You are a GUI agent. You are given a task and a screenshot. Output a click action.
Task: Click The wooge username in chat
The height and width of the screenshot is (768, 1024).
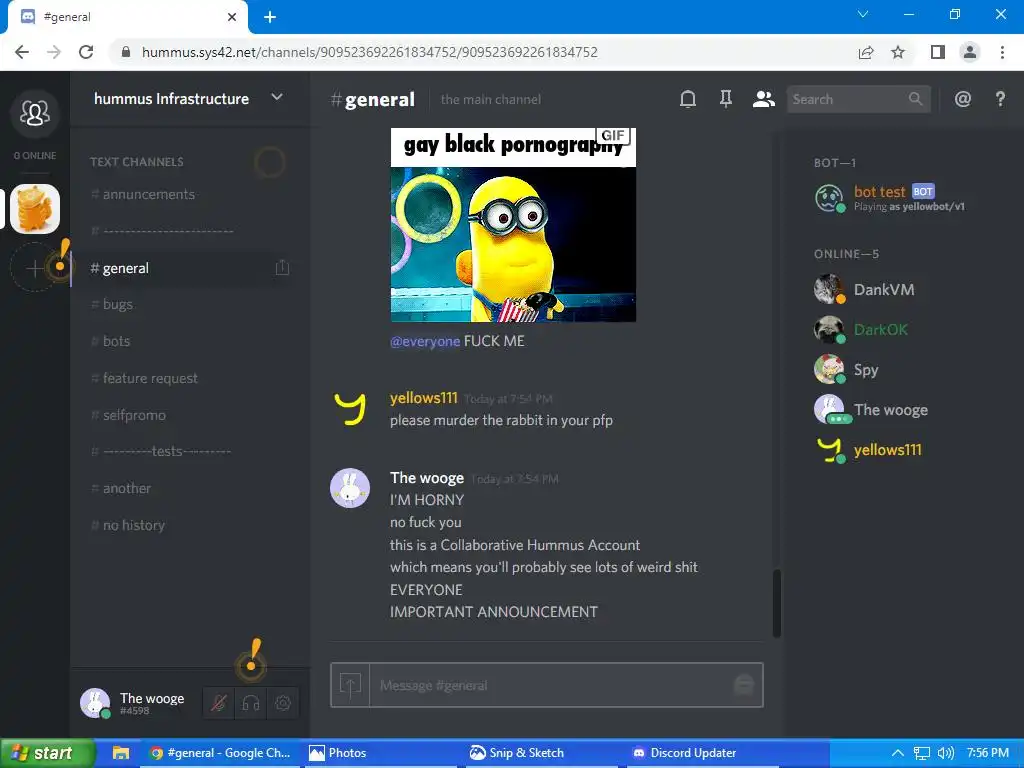(427, 478)
